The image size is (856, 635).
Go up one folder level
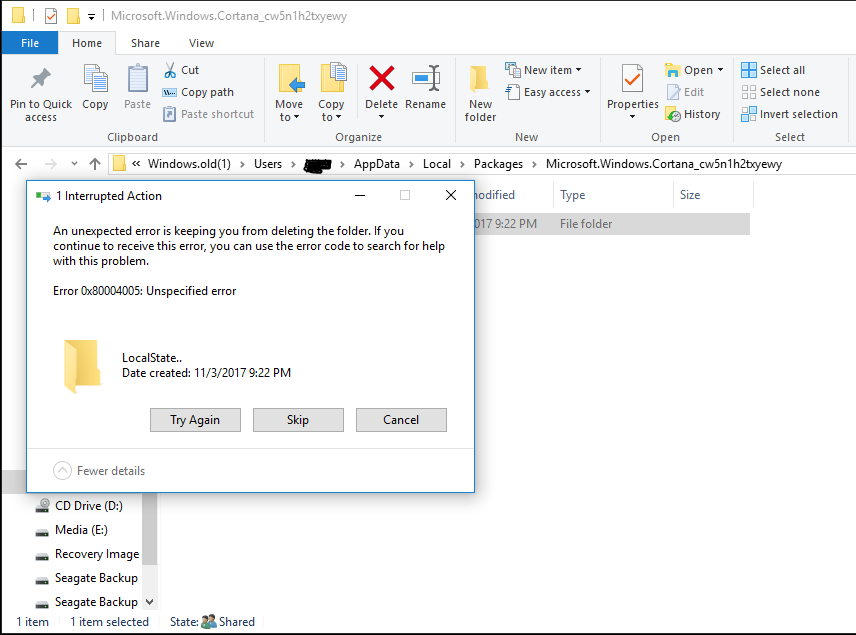pos(95,164)
